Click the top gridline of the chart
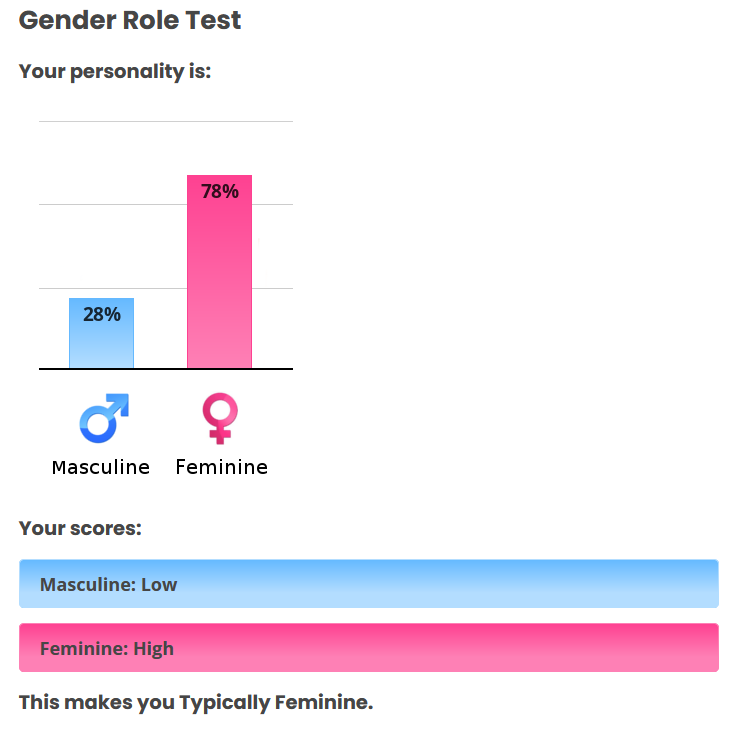The height and width of the screenshot is (729, 744). 166,122
